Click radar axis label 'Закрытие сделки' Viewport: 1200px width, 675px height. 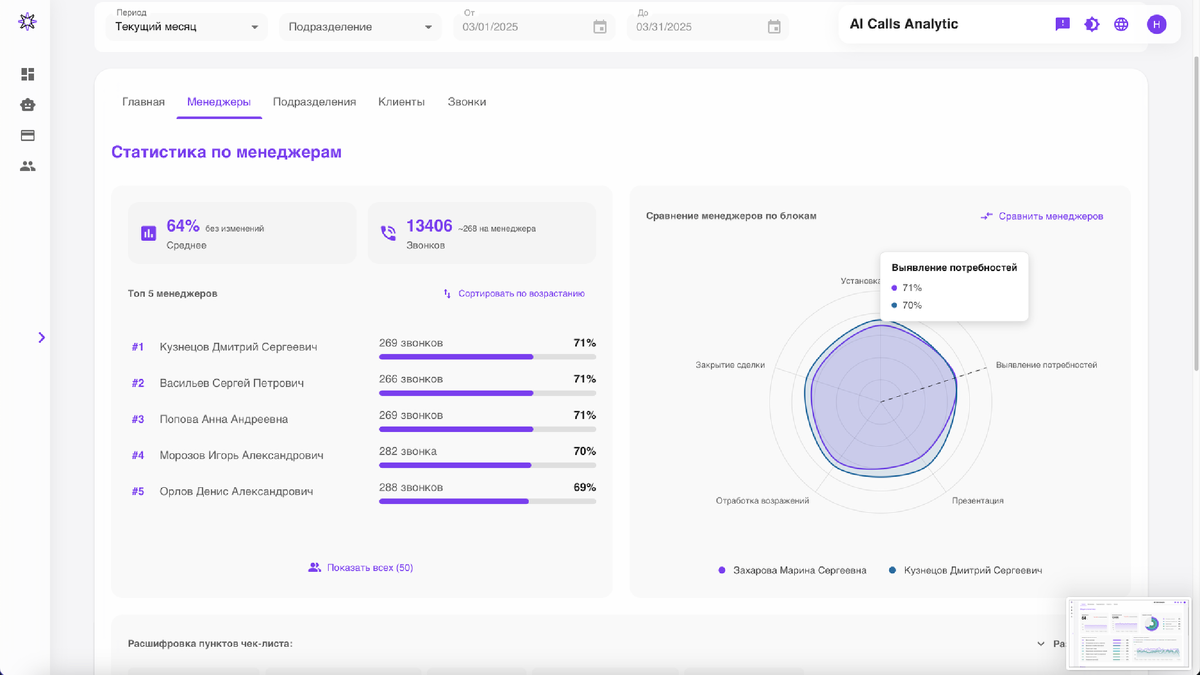[x=730, y=365]
